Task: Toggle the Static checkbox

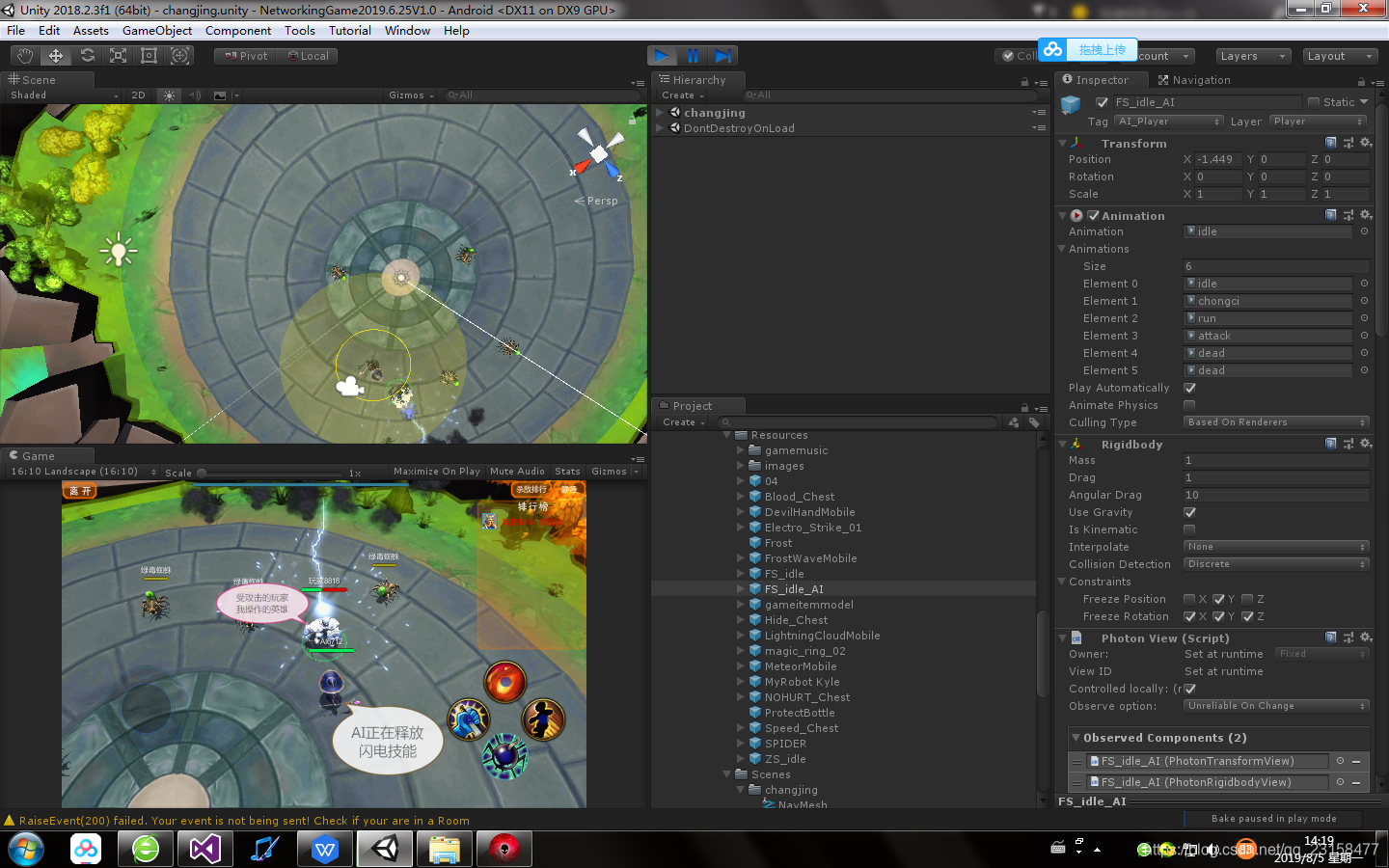Action: click(x=1313, y=102)
